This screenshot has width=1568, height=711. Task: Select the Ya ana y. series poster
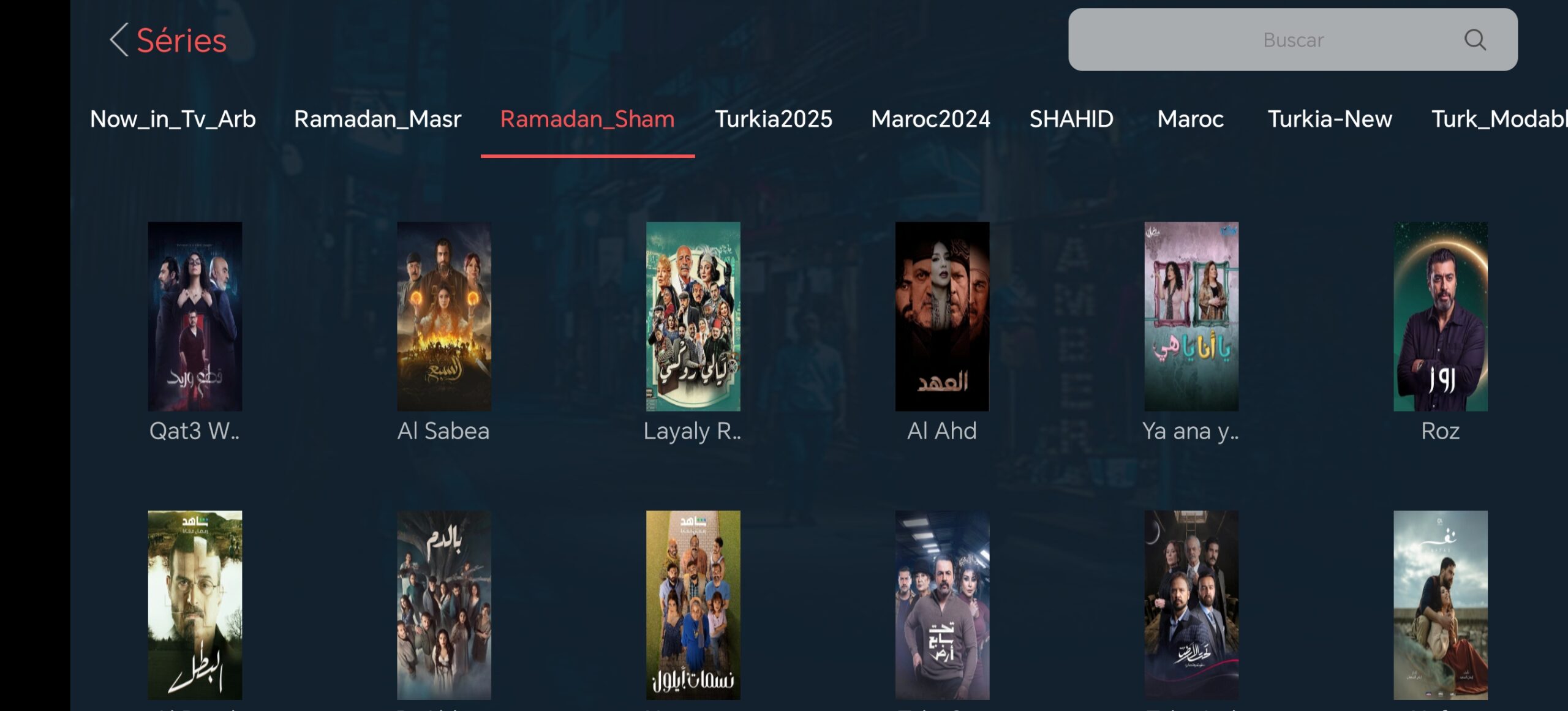1191,316
